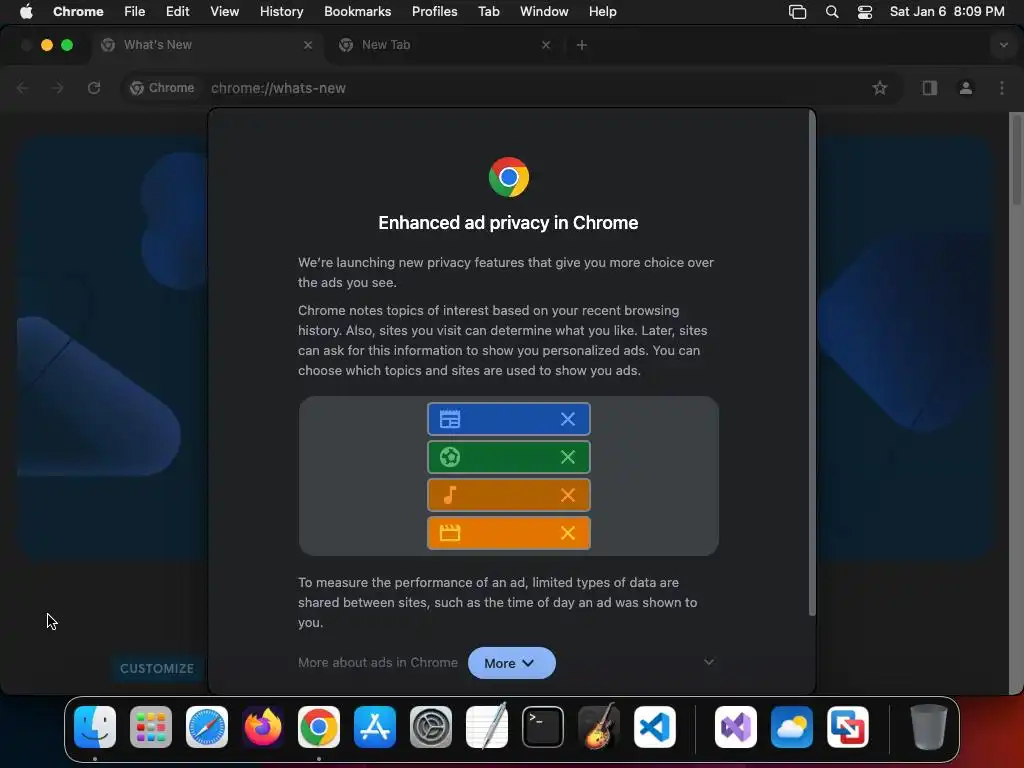This screenshot has width=1024, height=768.
Task: Open the History menu
Action: pos(281,11)
